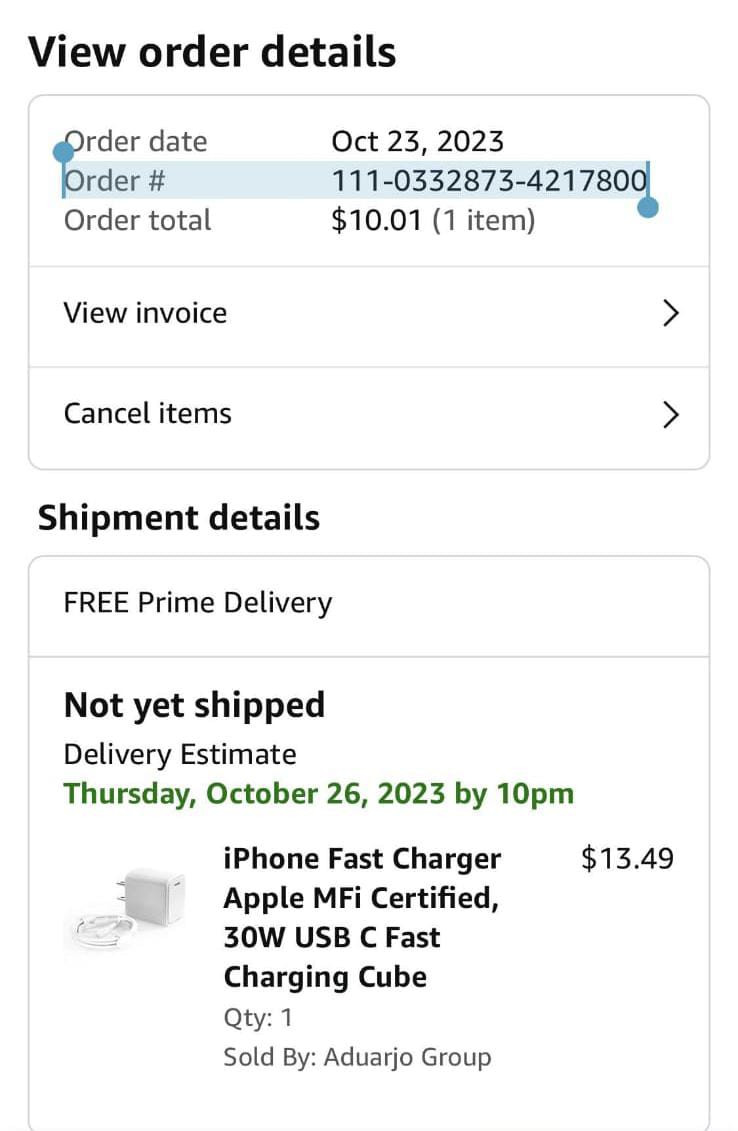Expand the View invoice chevron arrow
This screenshot has height=1131, width=738.
tap(671, 314)
